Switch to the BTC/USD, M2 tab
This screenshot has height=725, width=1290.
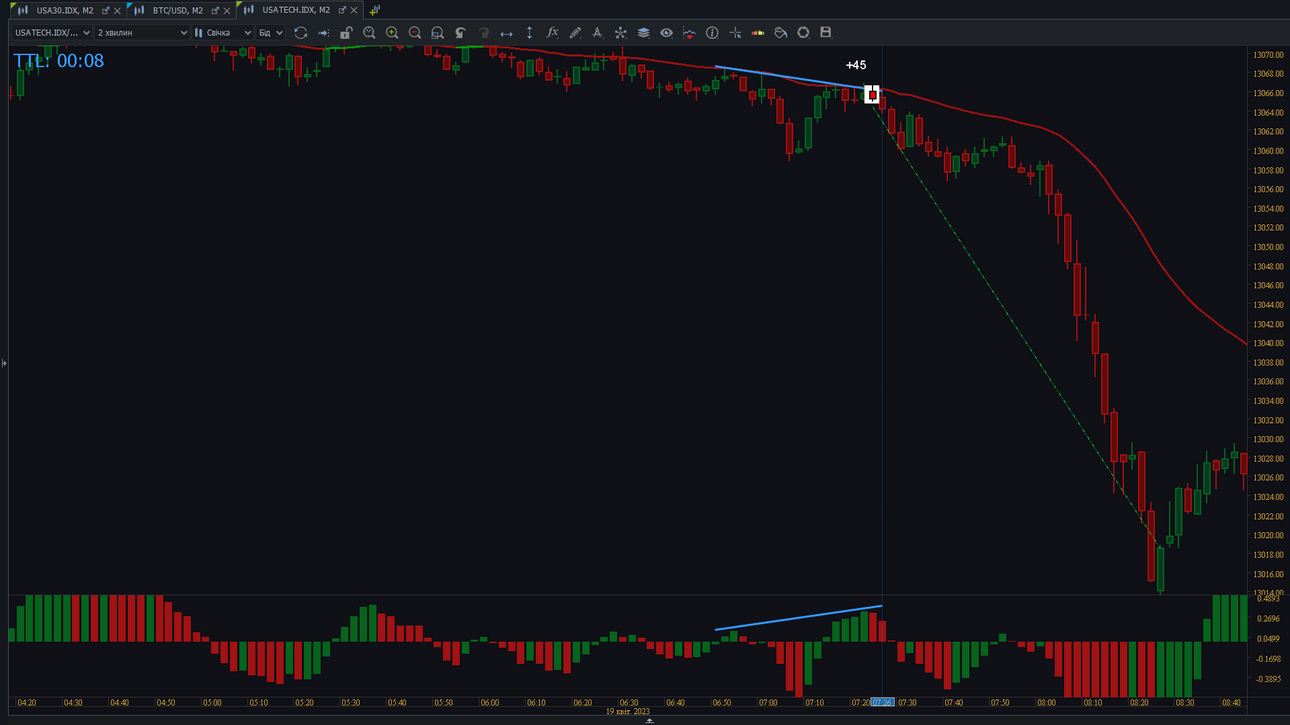(x=178, y=10)
